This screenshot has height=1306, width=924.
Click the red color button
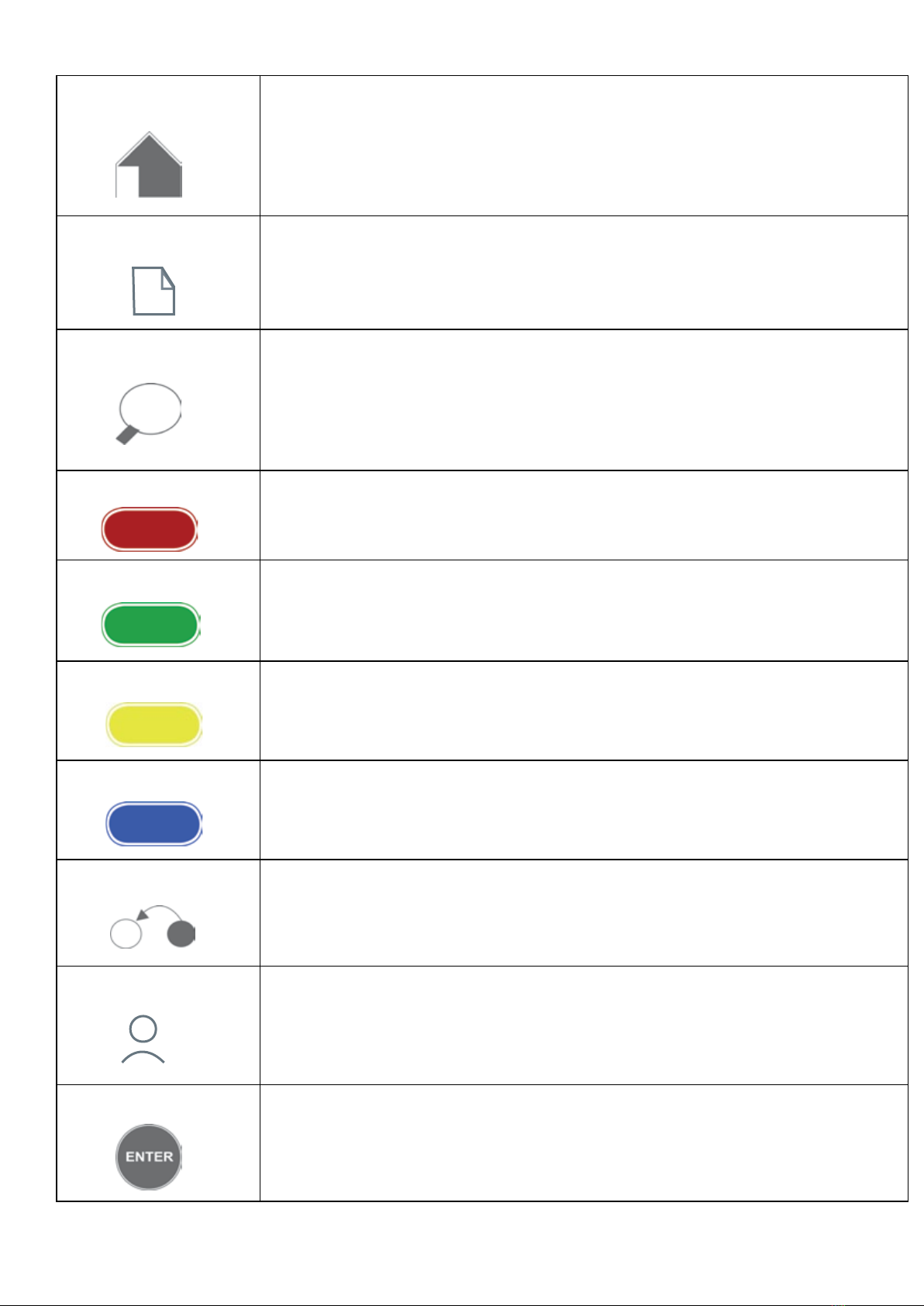click(x=150, y=529)
